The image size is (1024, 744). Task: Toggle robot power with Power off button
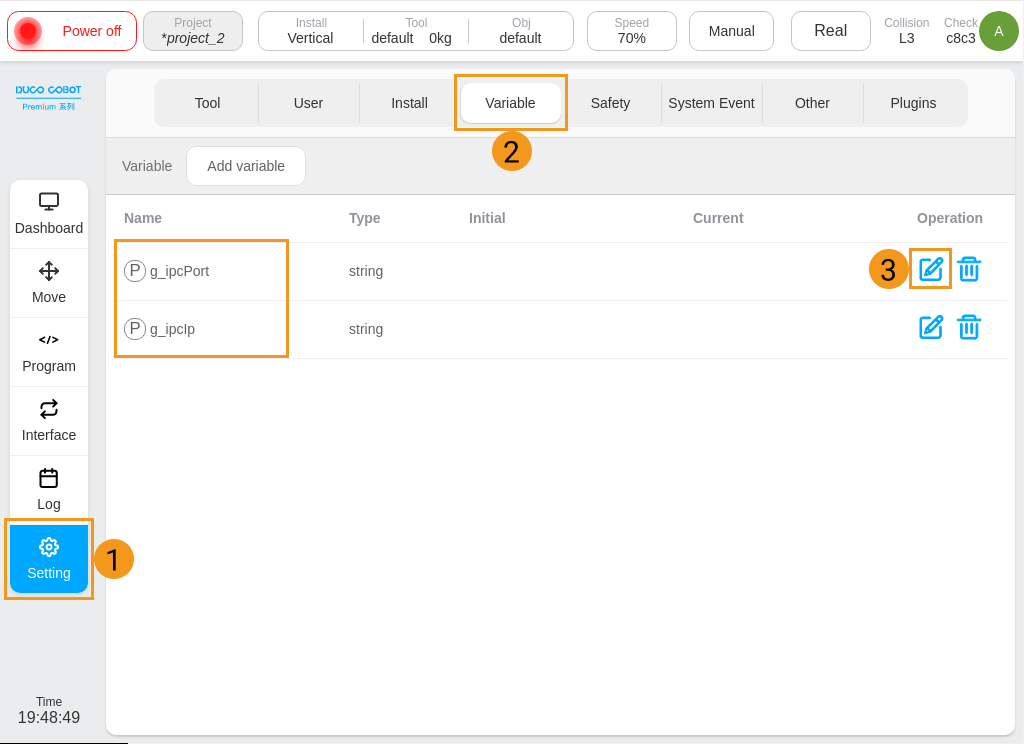[x=71, y=31]
